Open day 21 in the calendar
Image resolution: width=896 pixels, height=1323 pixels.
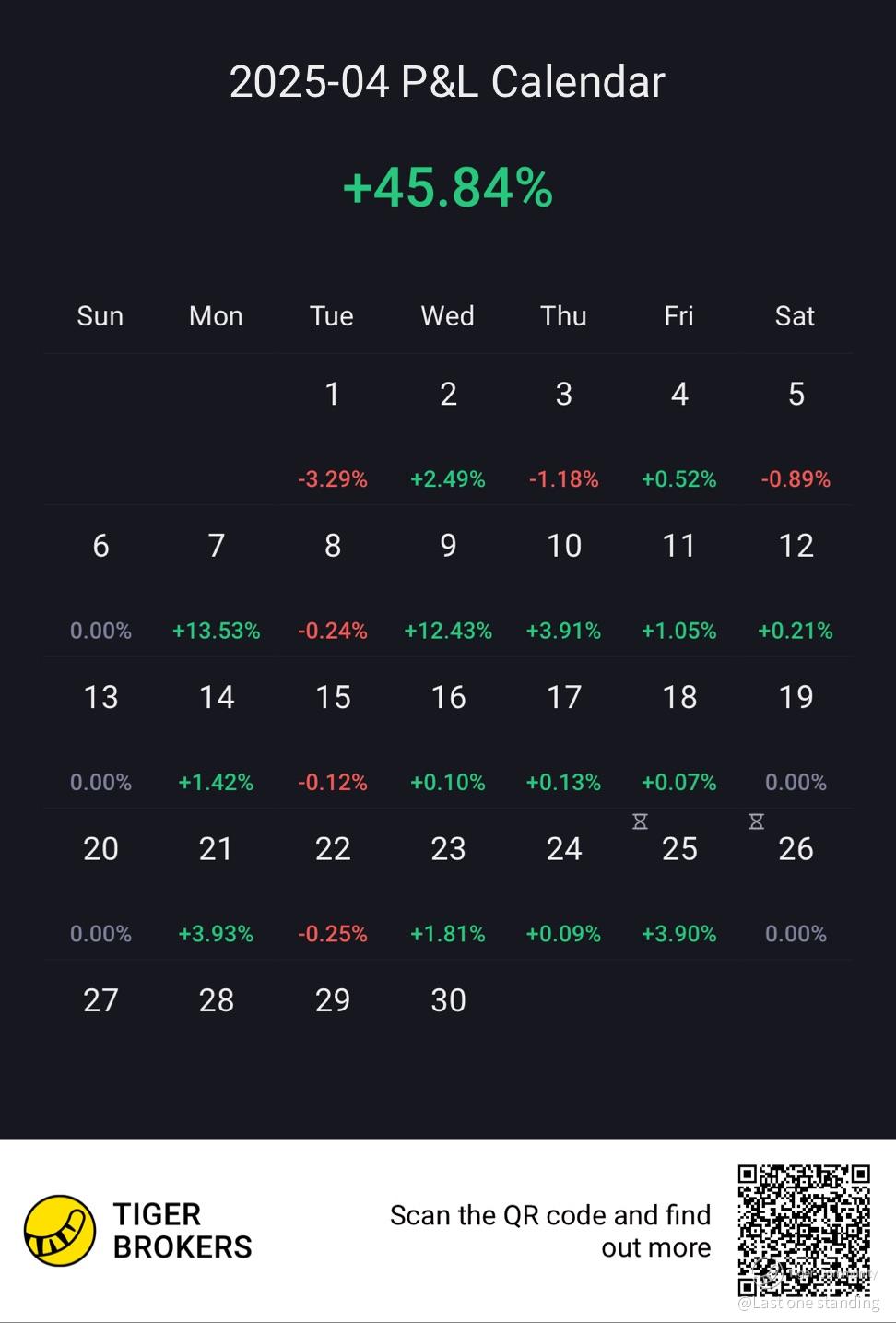point(216,883)
